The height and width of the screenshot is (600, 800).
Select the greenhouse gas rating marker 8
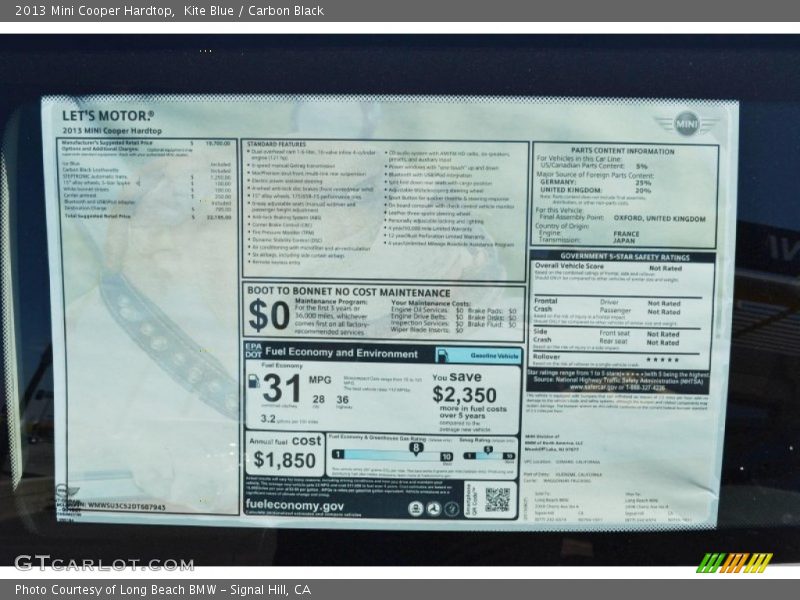click(x=416, y=448)
